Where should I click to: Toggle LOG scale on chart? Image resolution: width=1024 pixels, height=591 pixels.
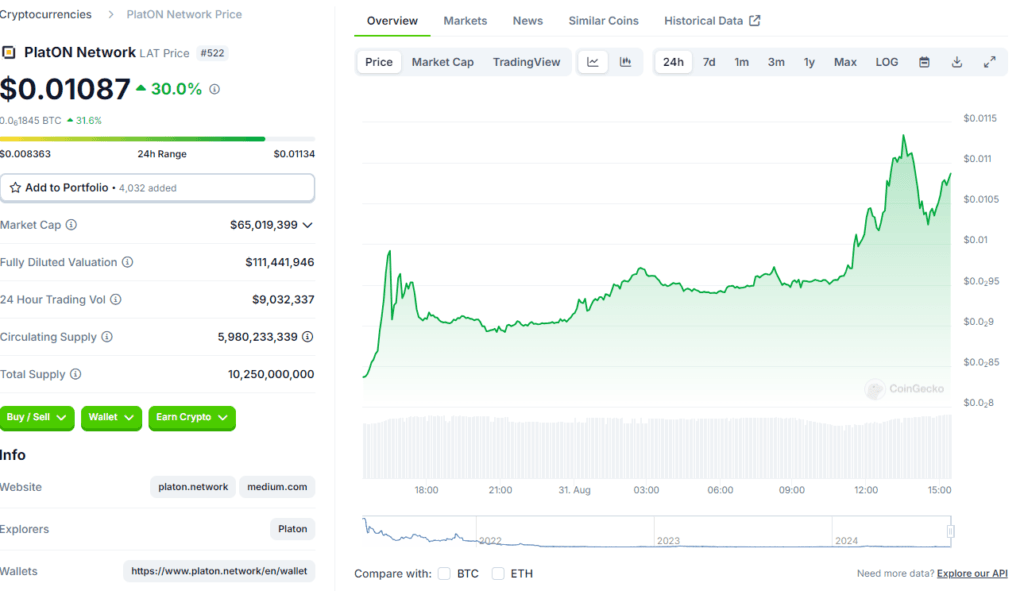(x=886, y=62)
